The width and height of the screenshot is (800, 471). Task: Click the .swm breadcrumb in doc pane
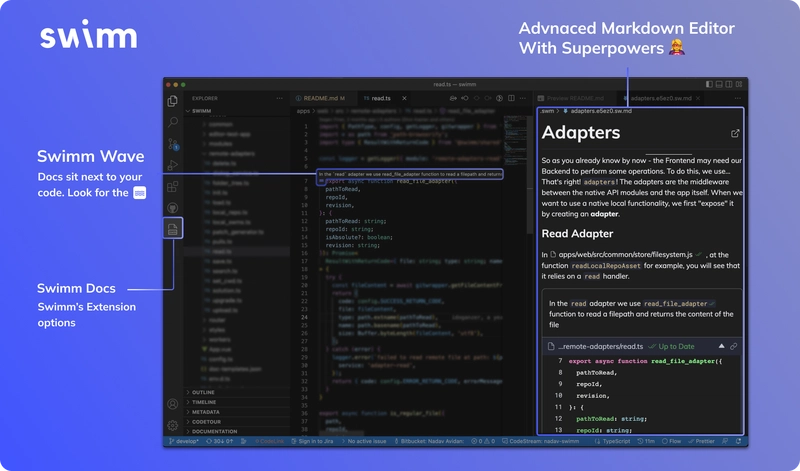click(547, 111)
